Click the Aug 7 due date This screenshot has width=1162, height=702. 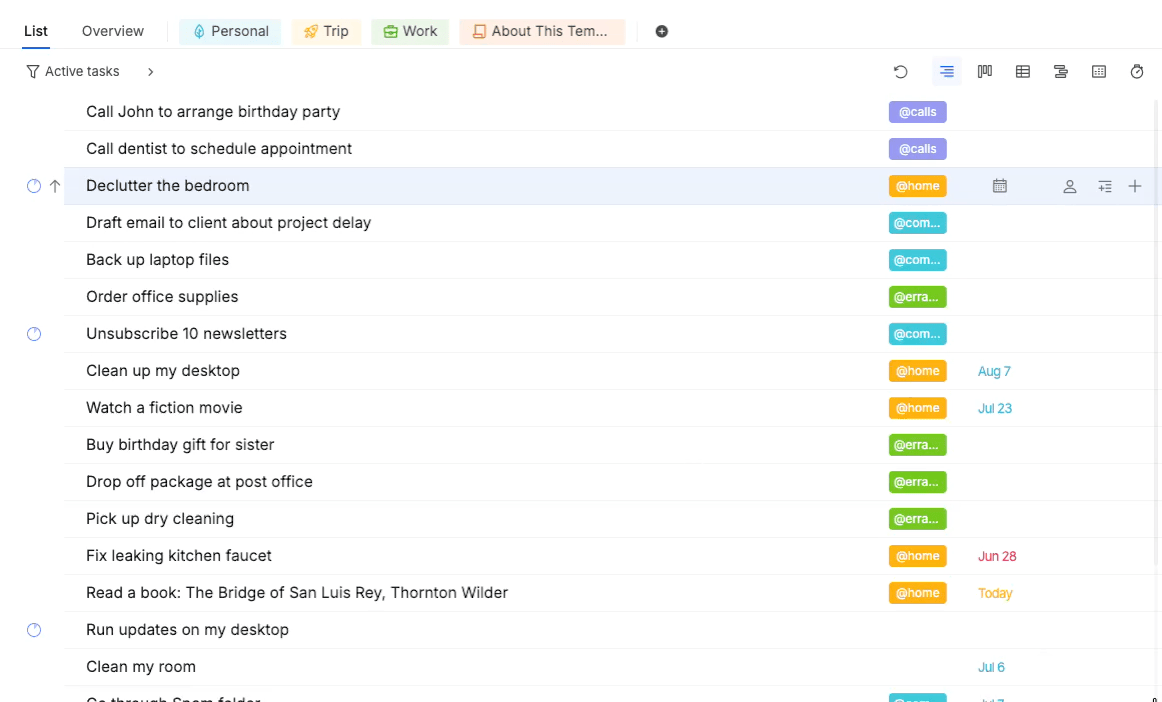(x=994, y=371)
